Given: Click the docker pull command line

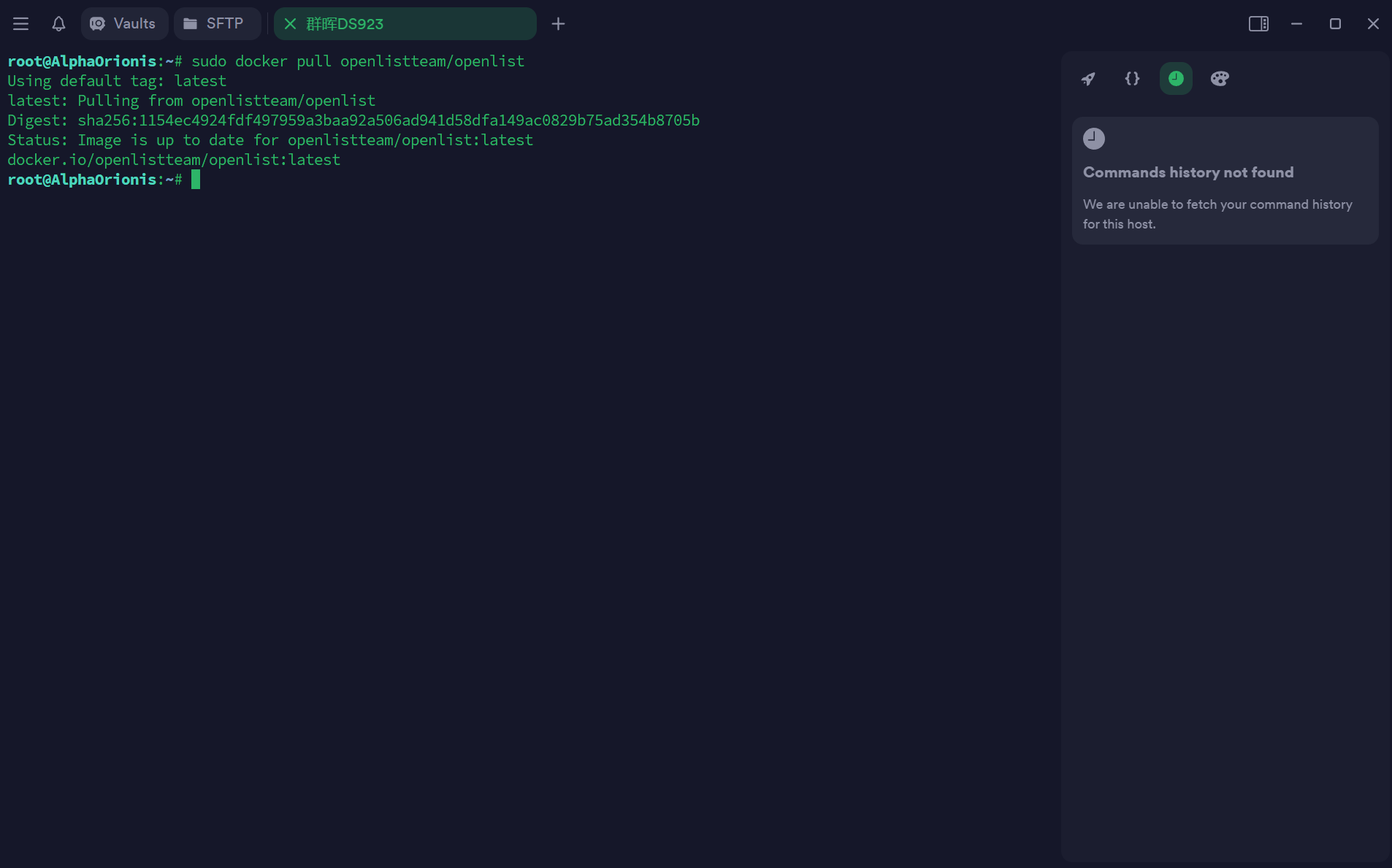Looking at the screenshot, I should 357,61.
